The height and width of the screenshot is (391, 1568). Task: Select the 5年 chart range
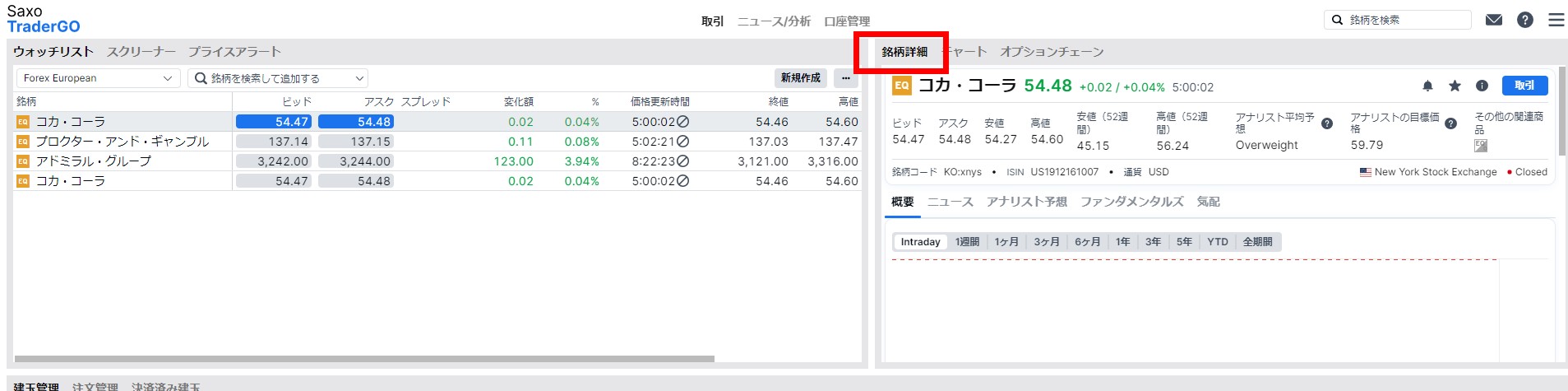[1184, 242]
